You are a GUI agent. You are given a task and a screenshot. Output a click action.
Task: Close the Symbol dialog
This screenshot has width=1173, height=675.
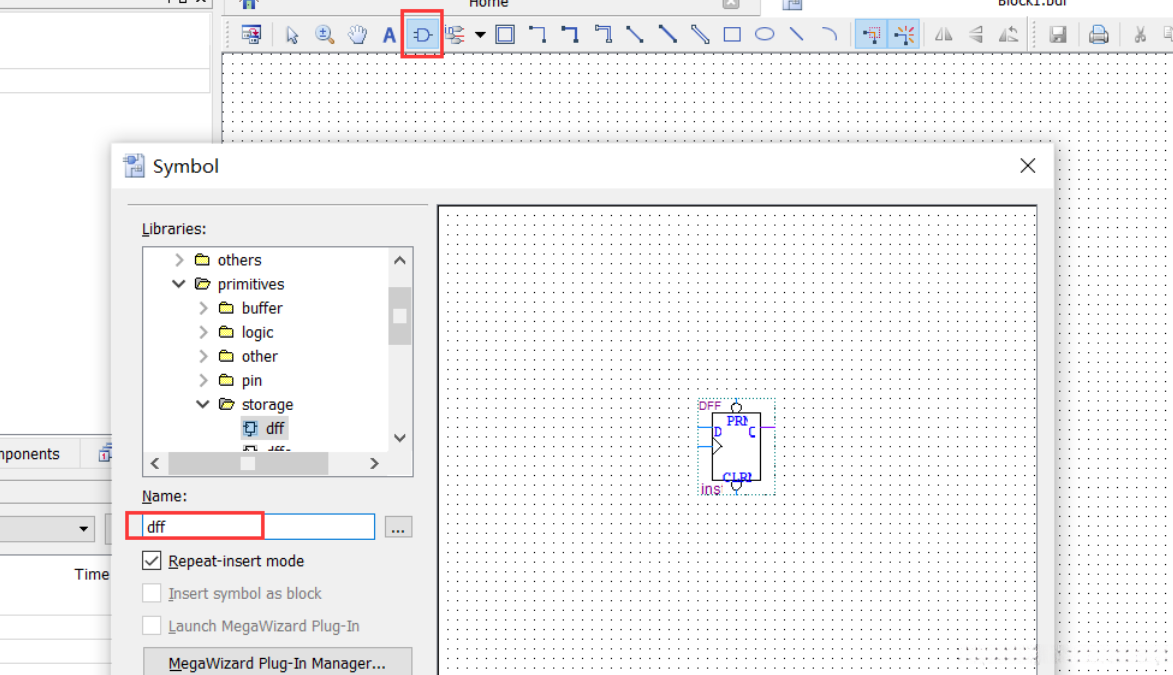coord(1028,166)
